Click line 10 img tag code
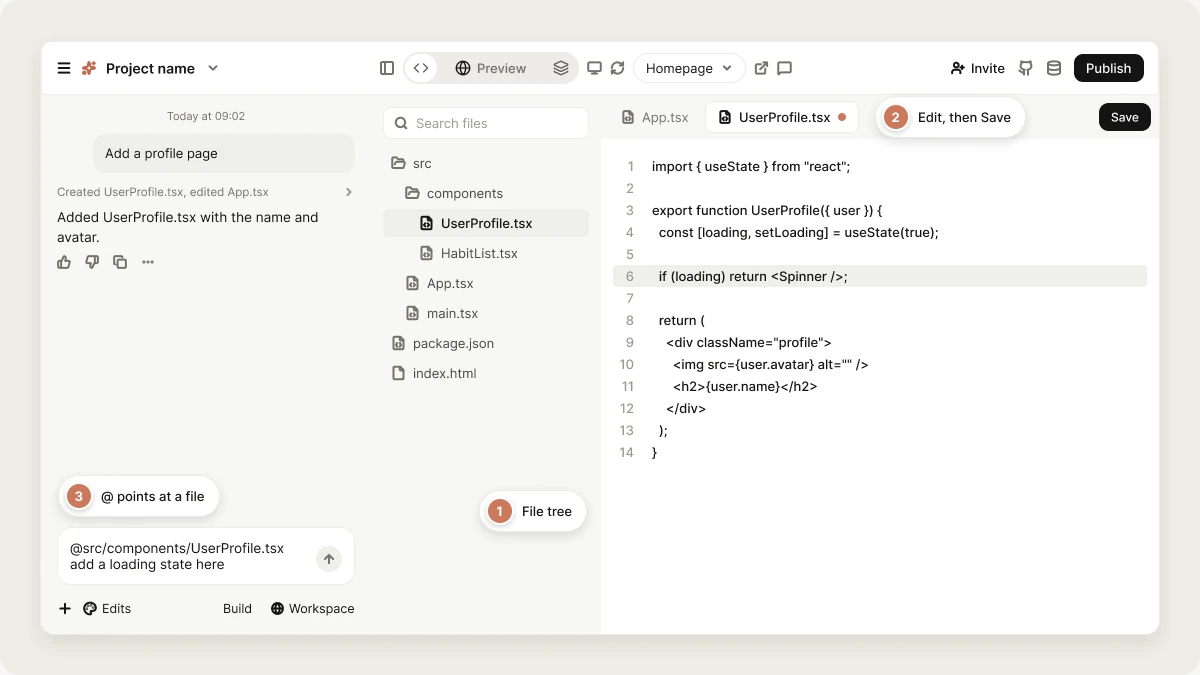 click(770, 364)
